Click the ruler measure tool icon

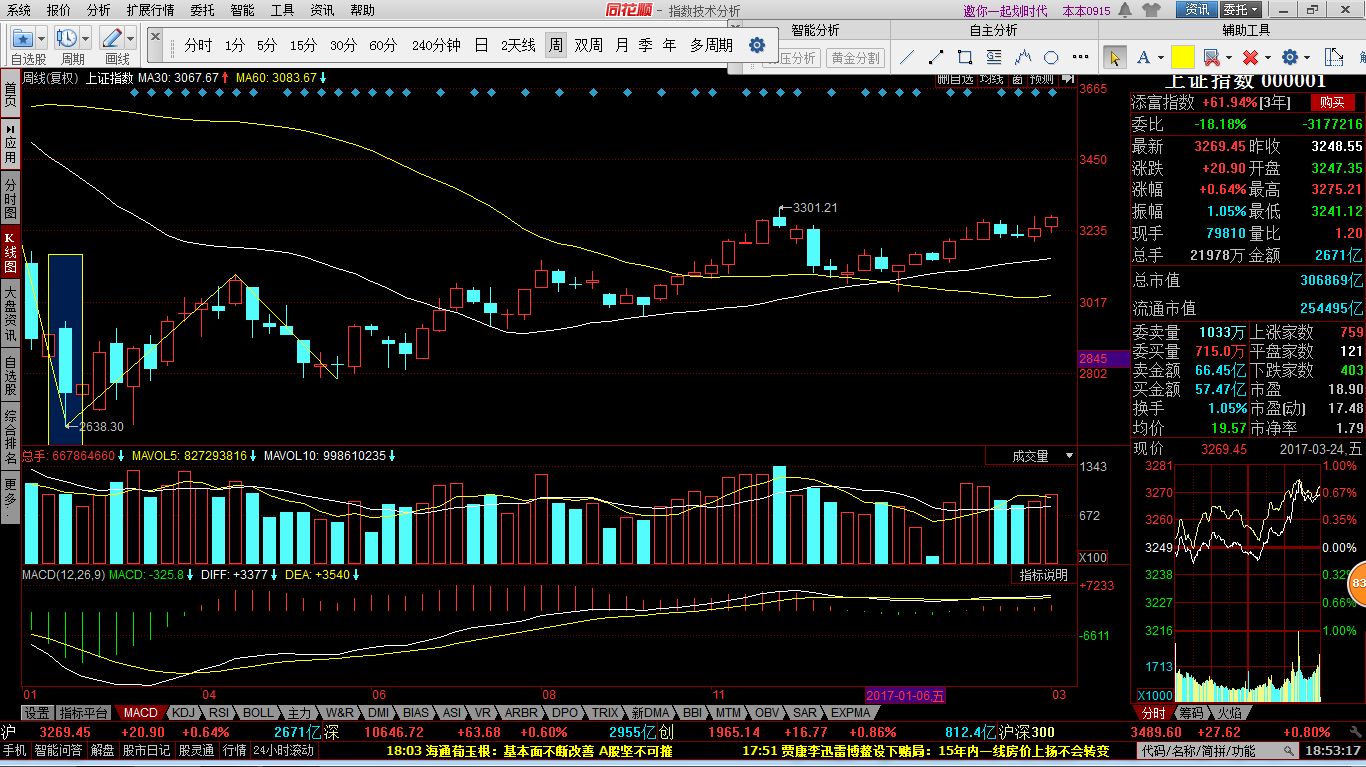tap(1333, 58)
